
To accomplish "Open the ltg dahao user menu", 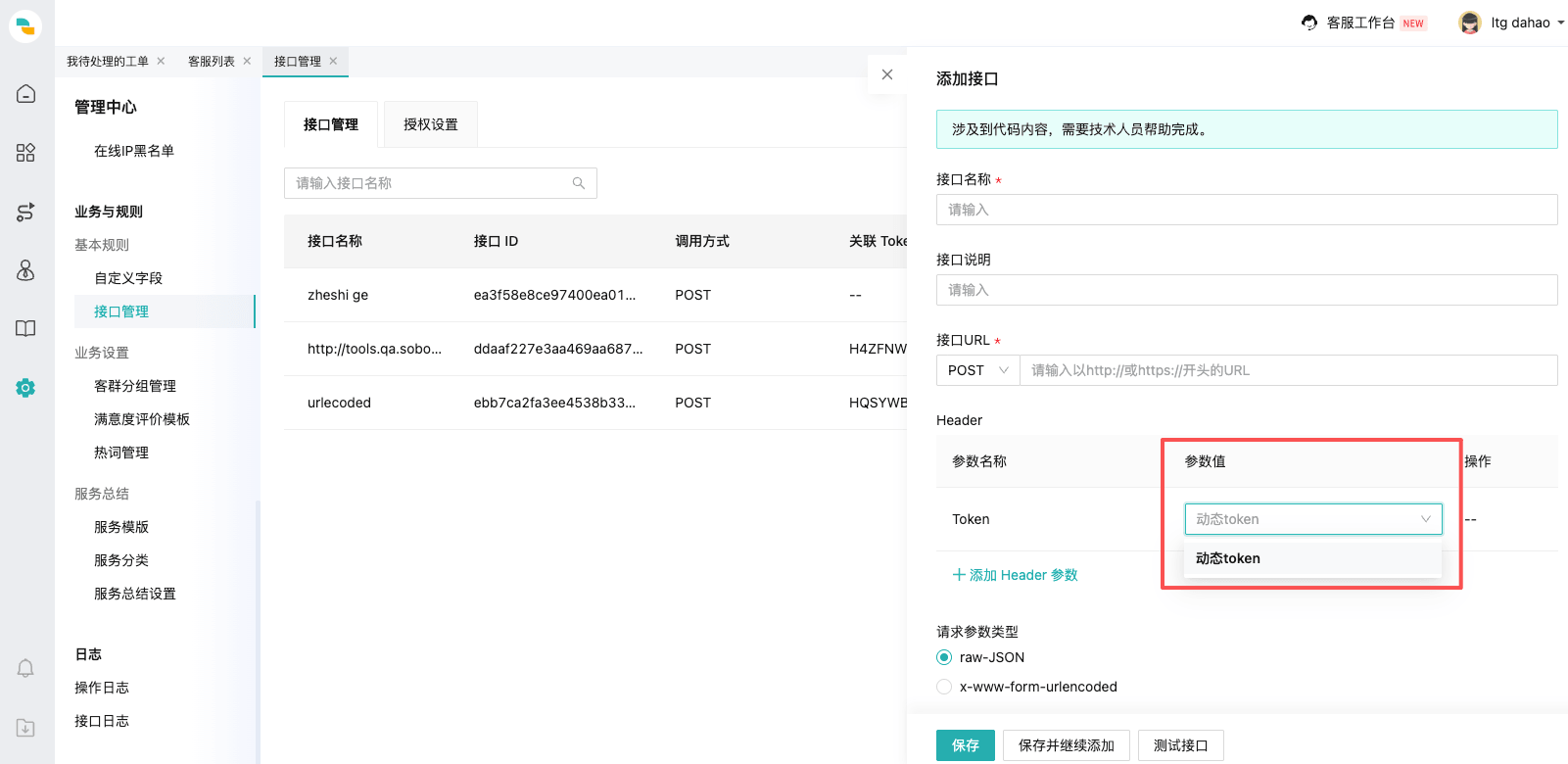I will pyautogui.click(x=1512, y=23).
